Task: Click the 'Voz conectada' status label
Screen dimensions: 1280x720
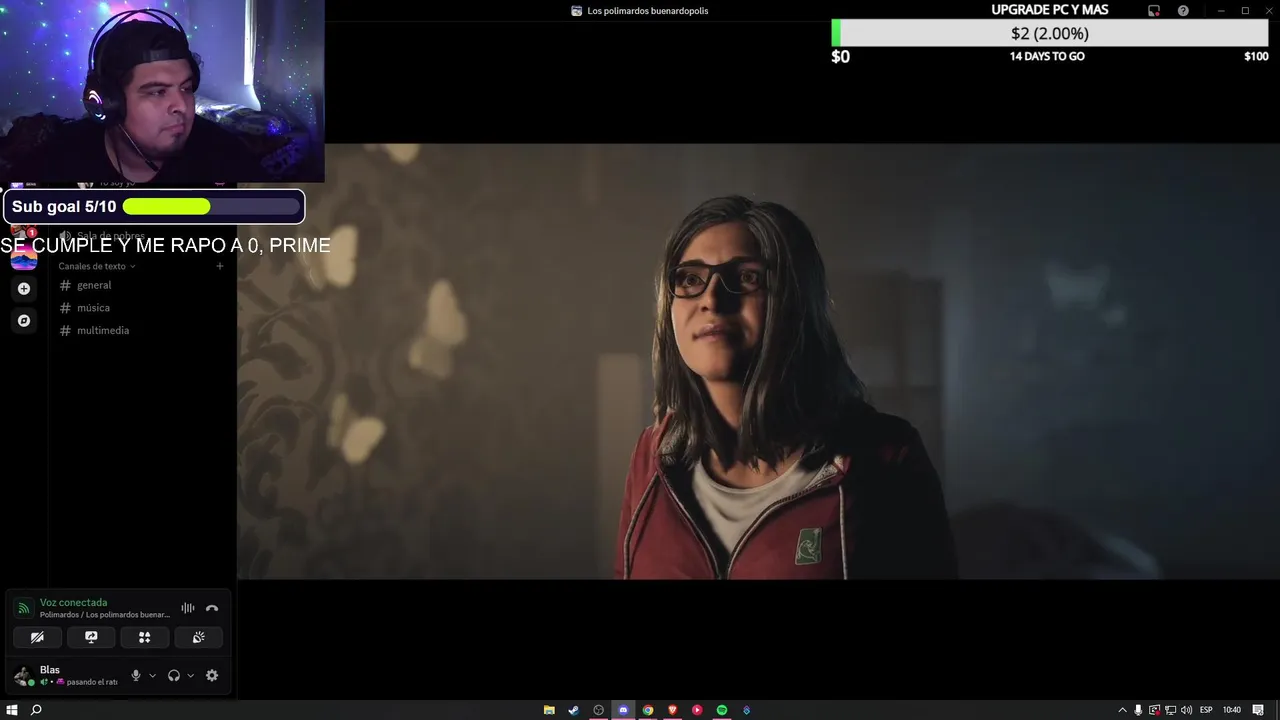Action: tap(73, 602)
